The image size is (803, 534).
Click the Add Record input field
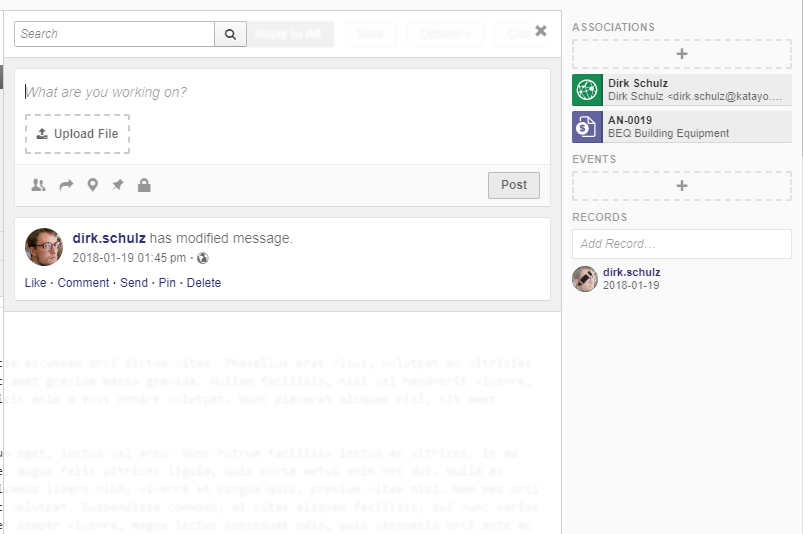[681, 244]
